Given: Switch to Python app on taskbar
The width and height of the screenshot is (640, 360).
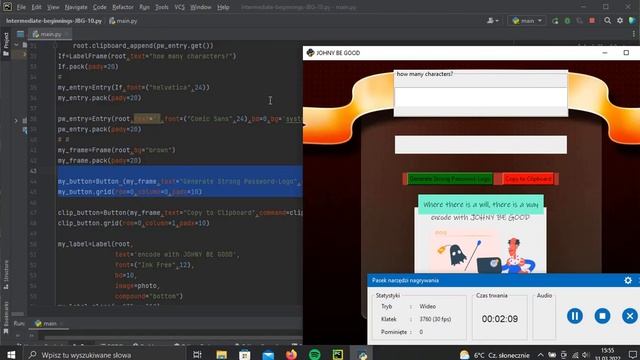Looking at the screenshot, I should (x=362, y=355).
